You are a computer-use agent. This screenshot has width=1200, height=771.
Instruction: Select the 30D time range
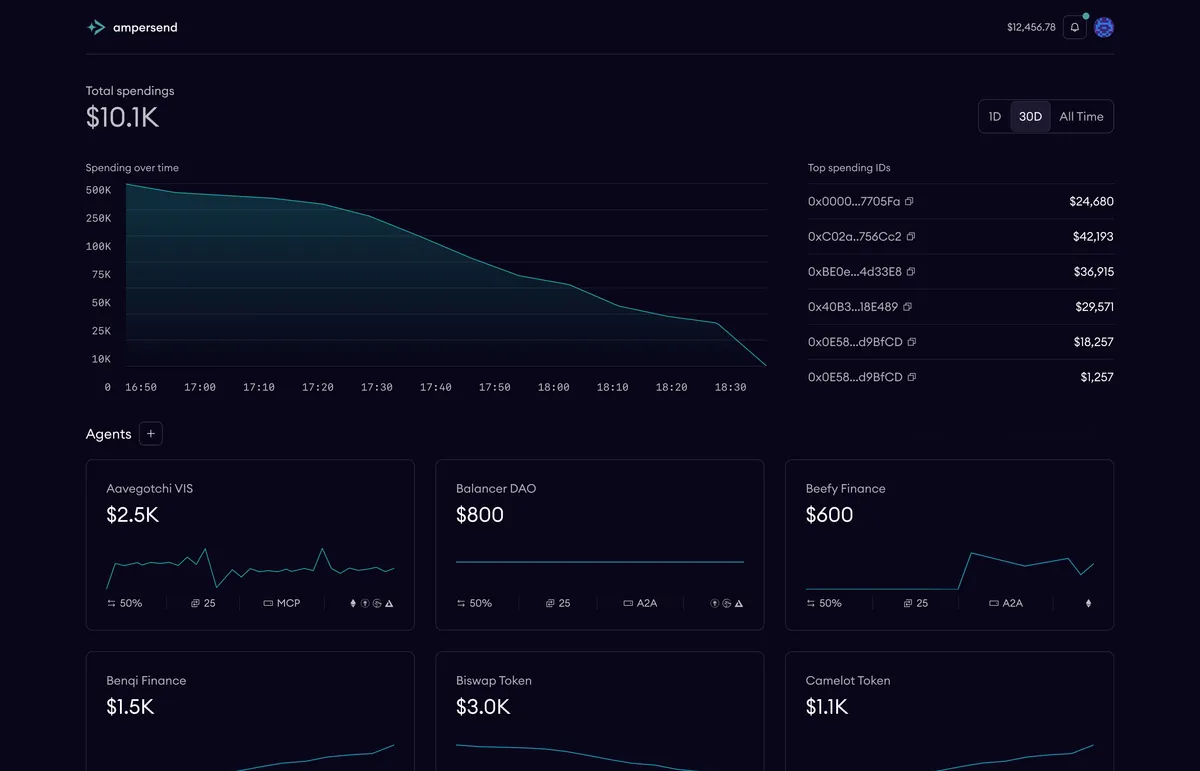pyautogui.click(x=1030, y=117)
